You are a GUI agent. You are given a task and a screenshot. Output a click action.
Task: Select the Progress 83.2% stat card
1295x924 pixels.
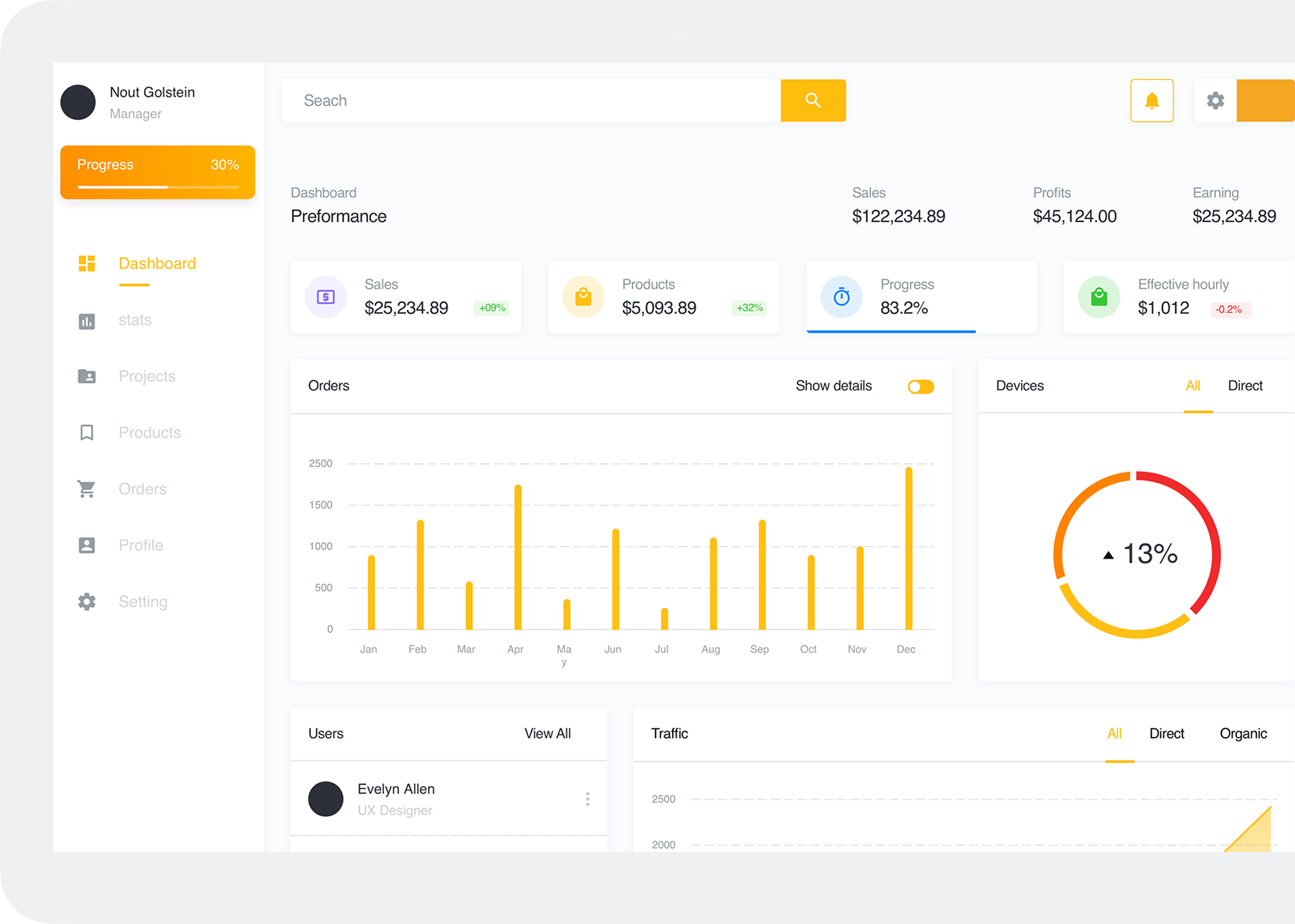921,297
